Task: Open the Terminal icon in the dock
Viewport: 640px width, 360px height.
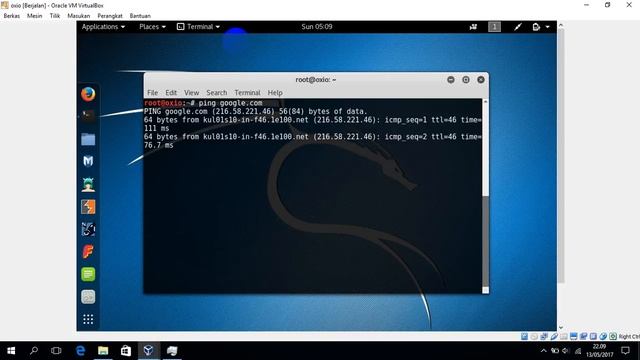Action: tap(88, 116)
